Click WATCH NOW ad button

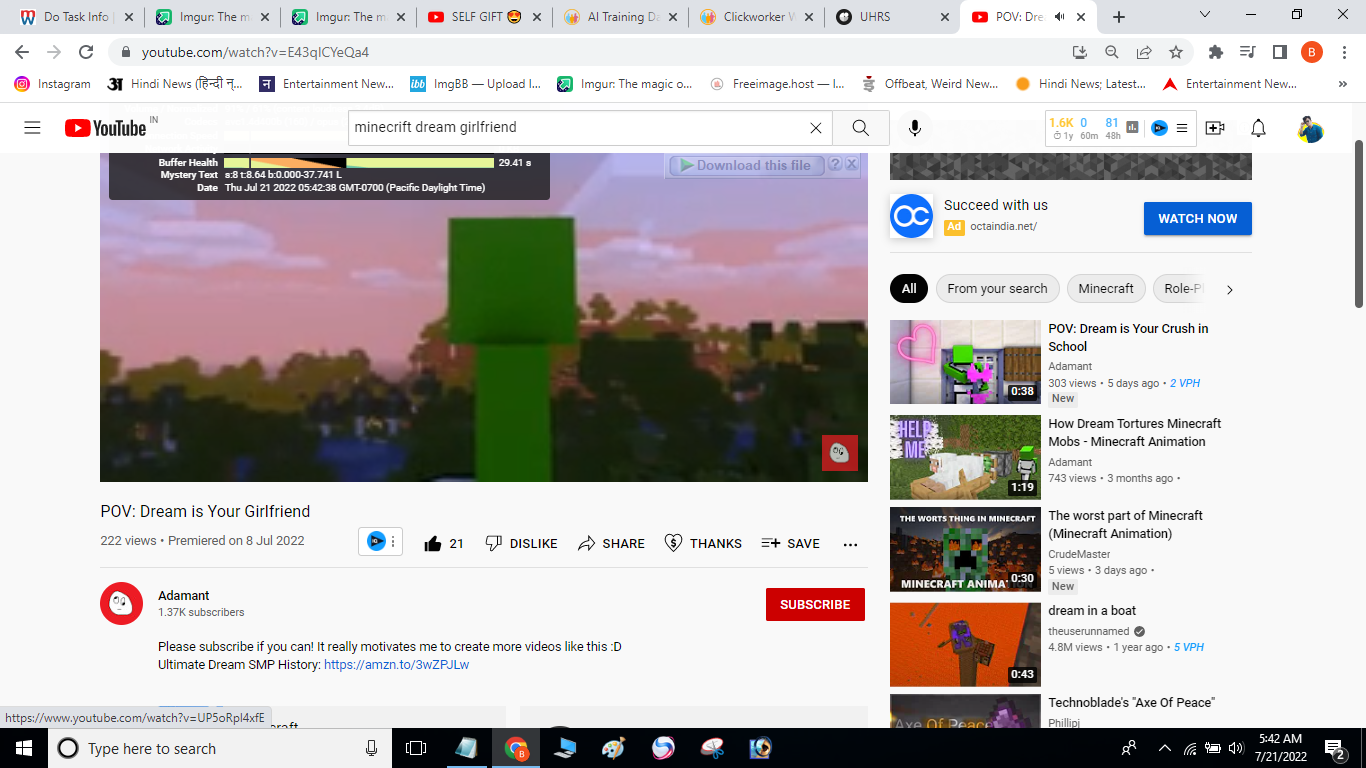(x=1198, y=218)
